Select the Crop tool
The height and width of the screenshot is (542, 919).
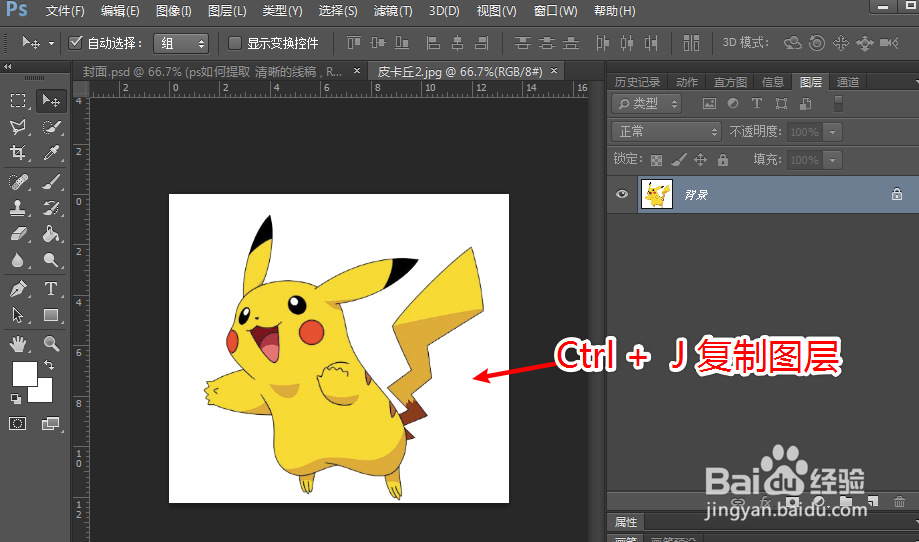coord(18,152)
